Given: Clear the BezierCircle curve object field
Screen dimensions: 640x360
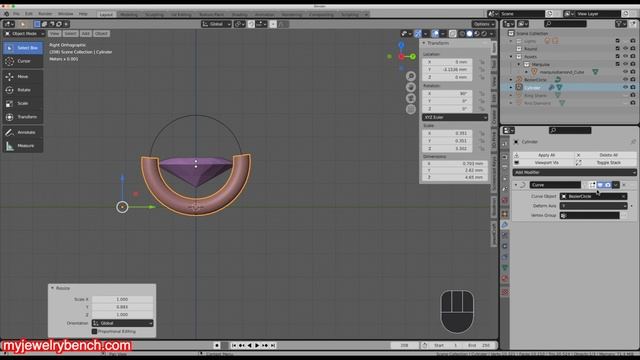Looking at the screenshot, I should click(x=624, y=196).
